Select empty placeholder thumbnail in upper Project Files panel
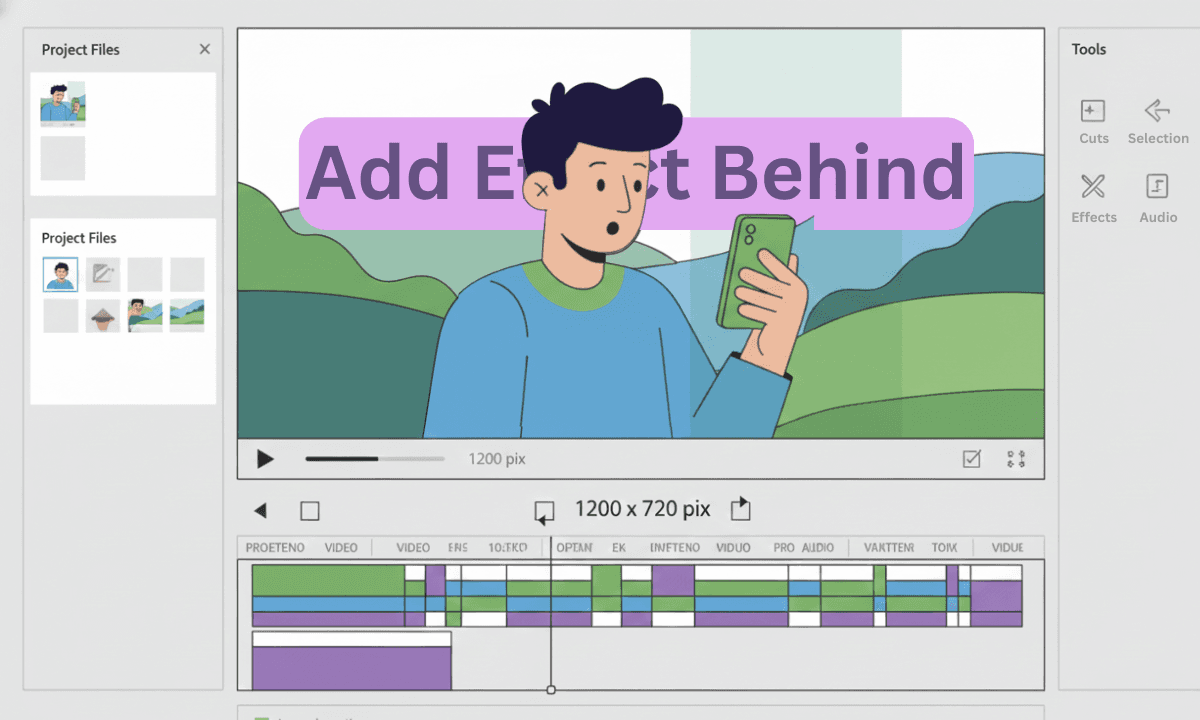Viewport: 1200px width, 720px height. 63,158
